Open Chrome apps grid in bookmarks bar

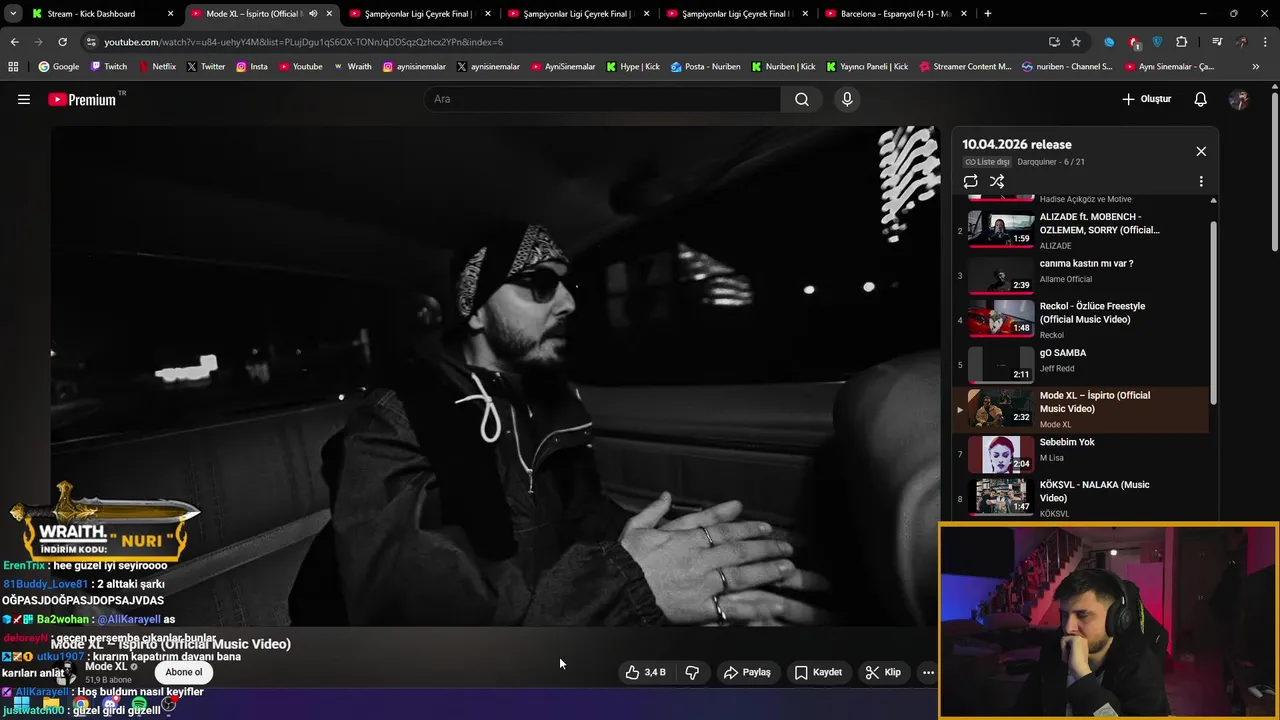(x=13, y=67)
